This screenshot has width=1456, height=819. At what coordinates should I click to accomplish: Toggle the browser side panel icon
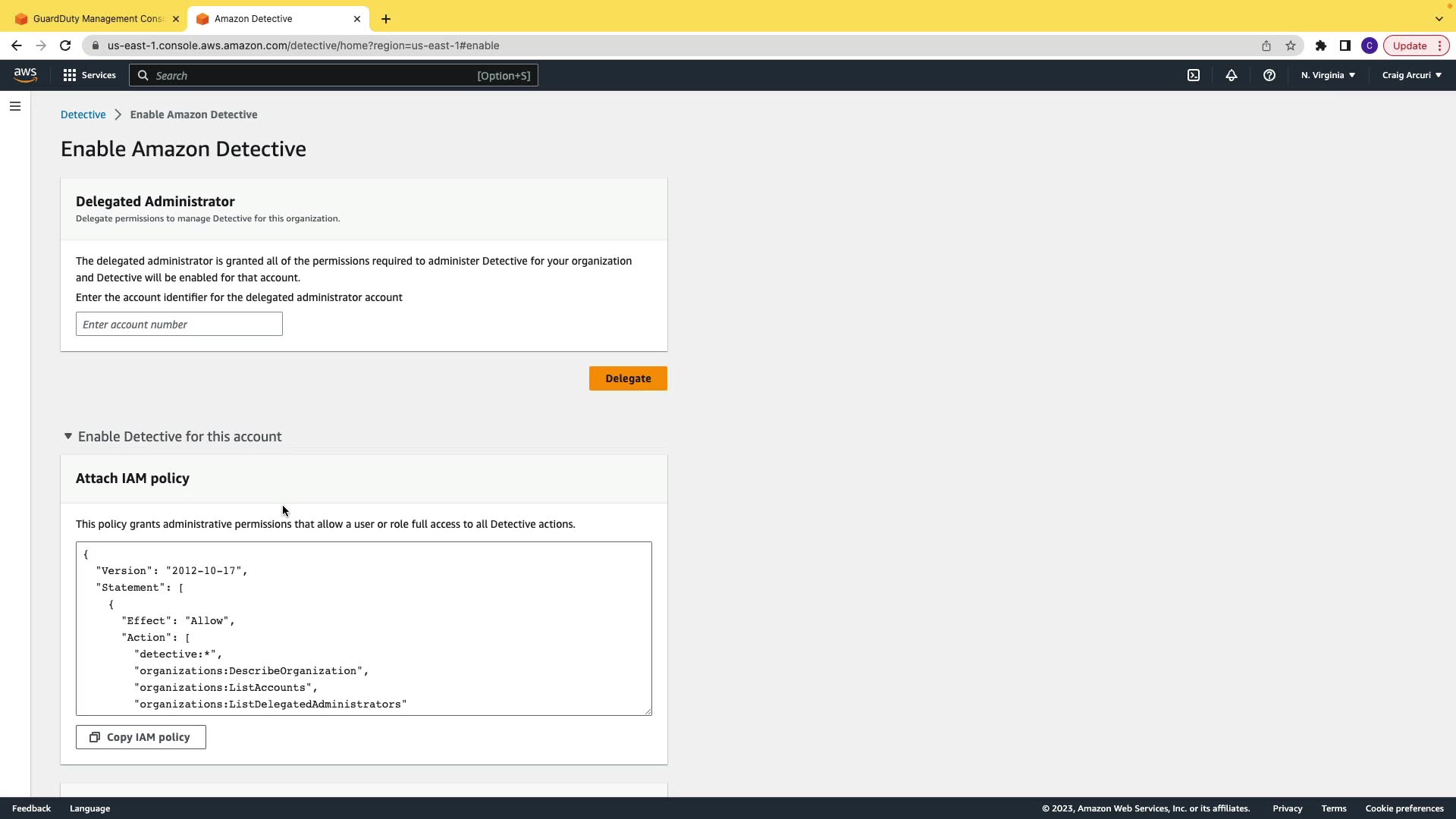click(1345, 45)
